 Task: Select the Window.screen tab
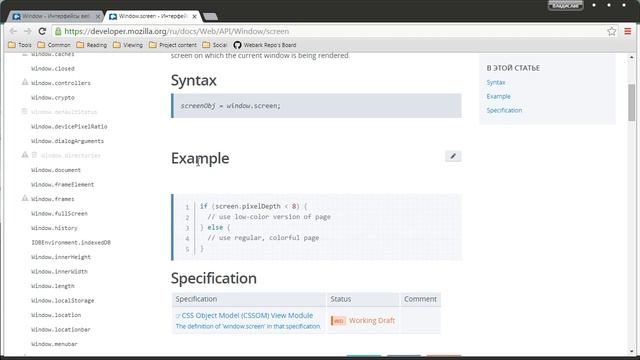coord(153,16)
